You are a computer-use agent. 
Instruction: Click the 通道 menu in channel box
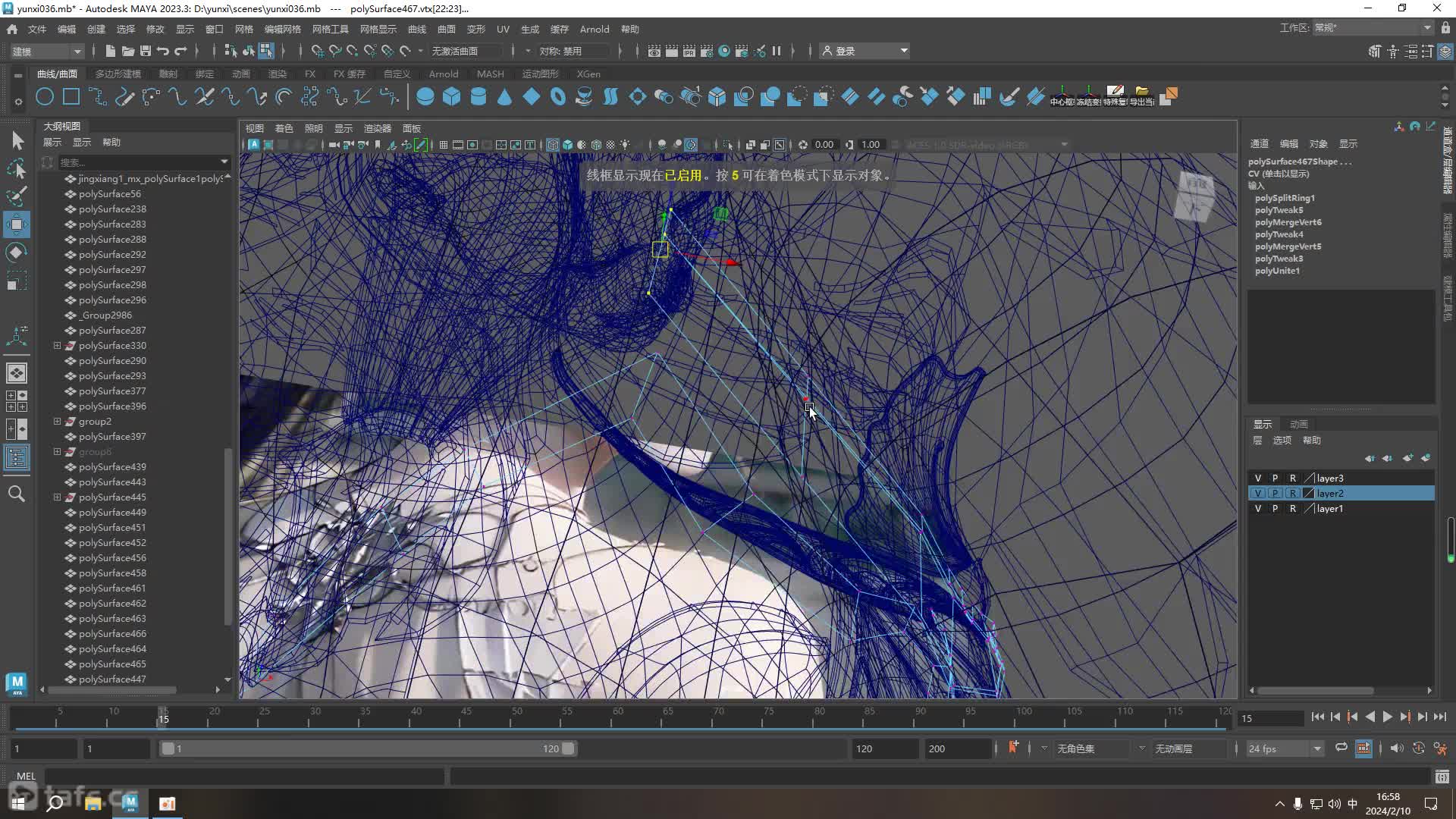[1259, 143]
